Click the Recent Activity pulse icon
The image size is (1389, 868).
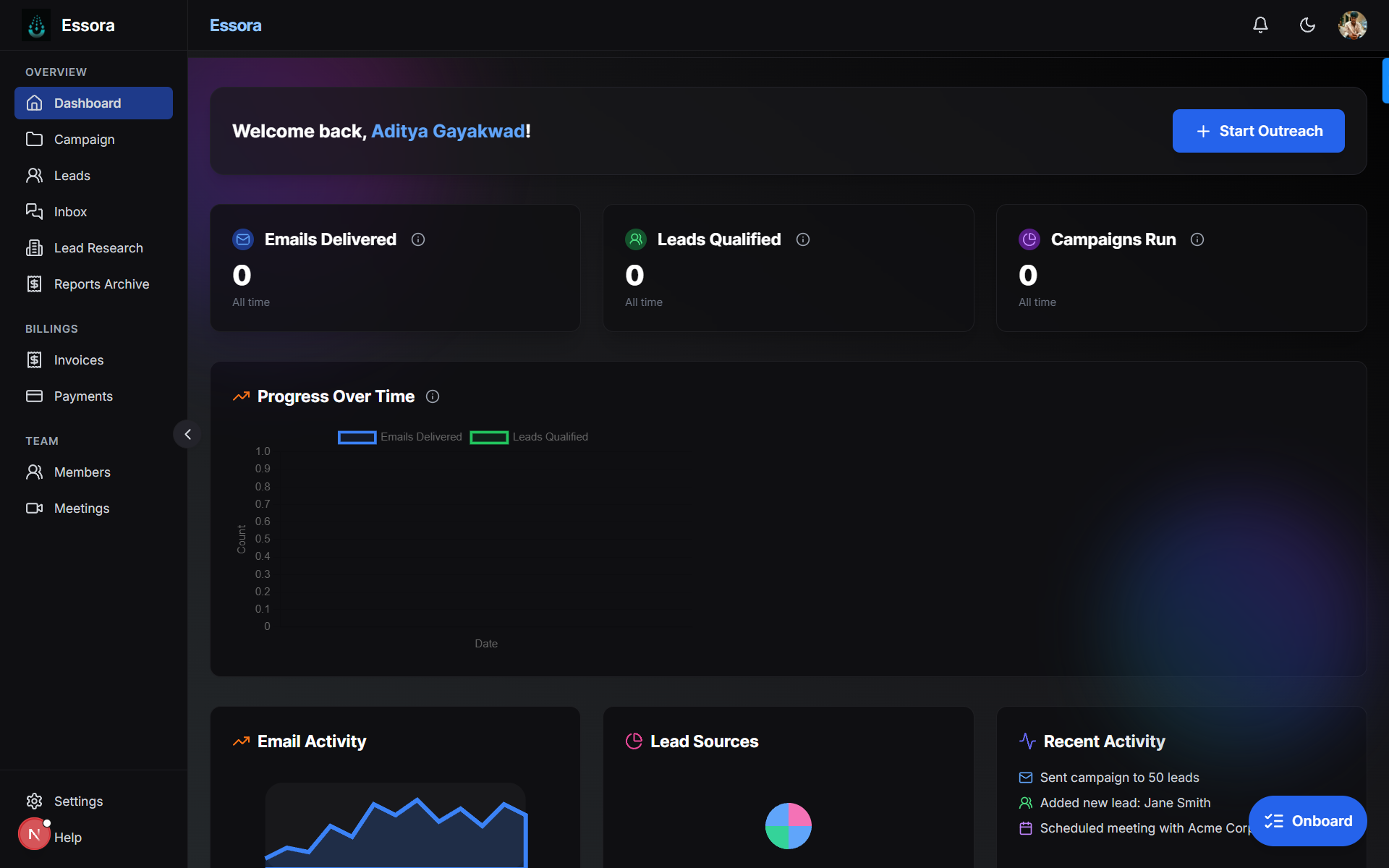click(1027, 741)
